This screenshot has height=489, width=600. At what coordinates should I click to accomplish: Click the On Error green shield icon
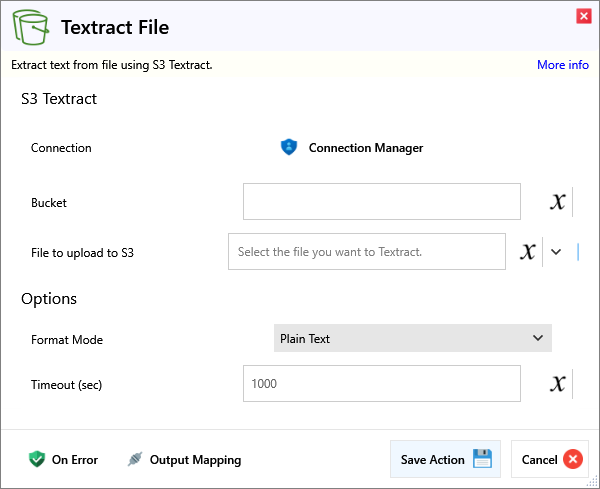(37, 460)
